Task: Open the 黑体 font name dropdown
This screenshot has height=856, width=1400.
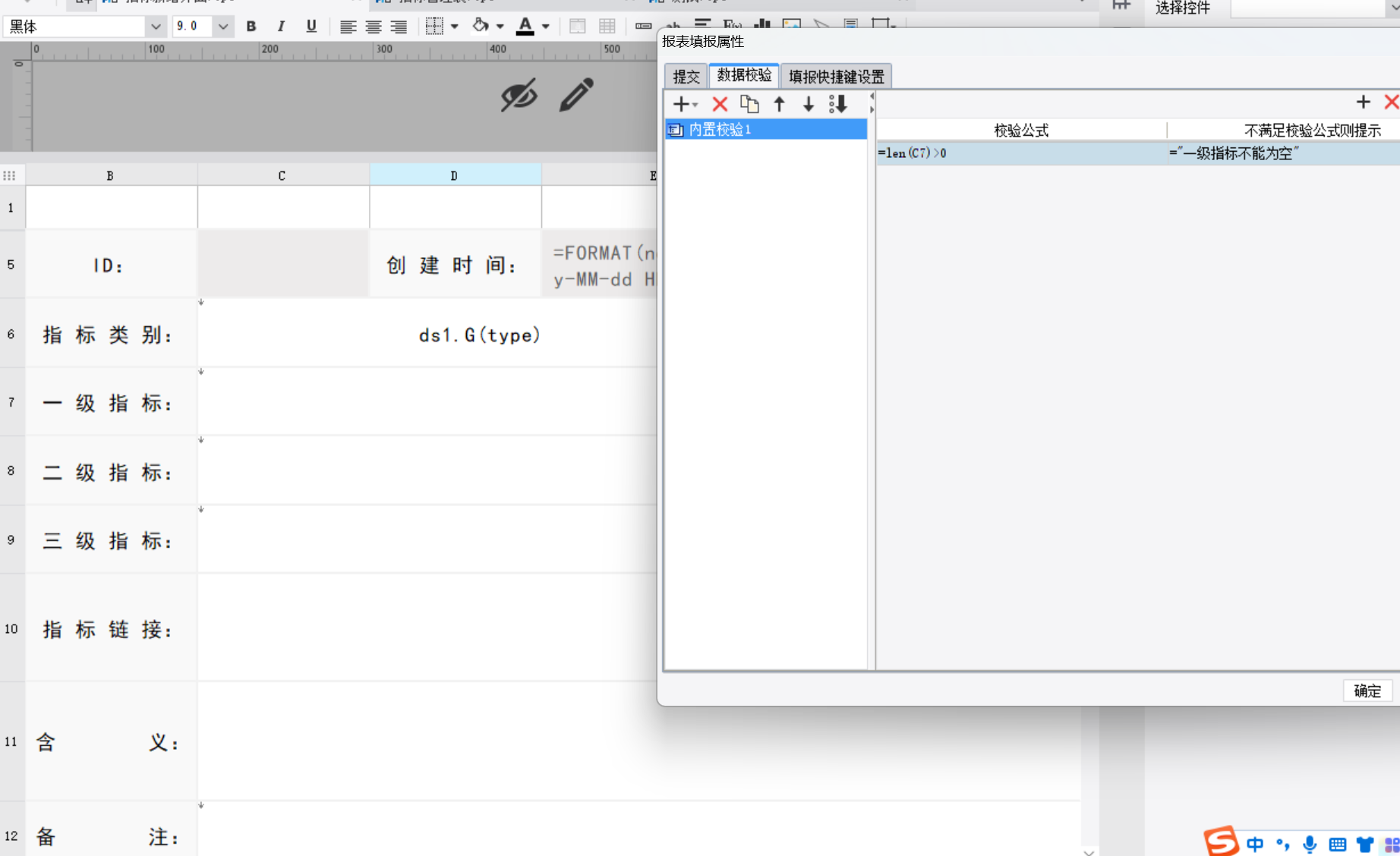Action: click(156, 27)
